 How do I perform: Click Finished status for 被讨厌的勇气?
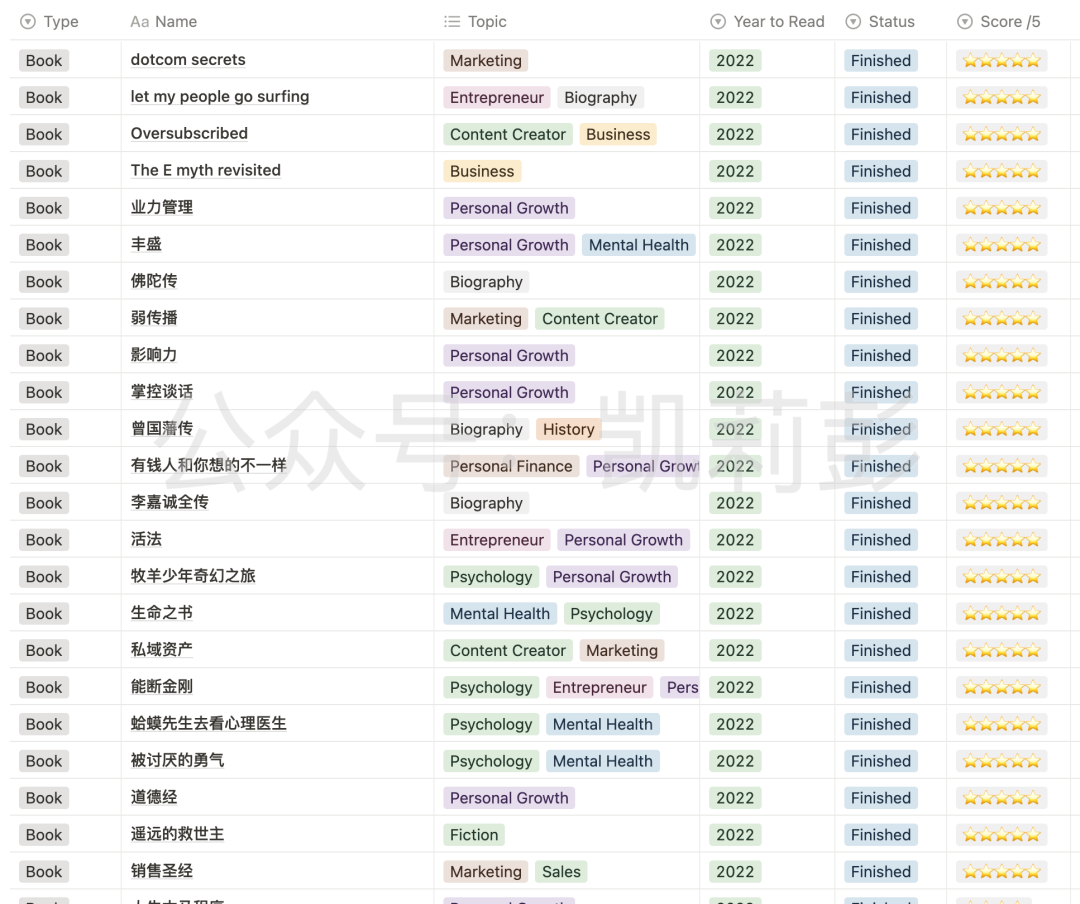[x=881, y=761]
